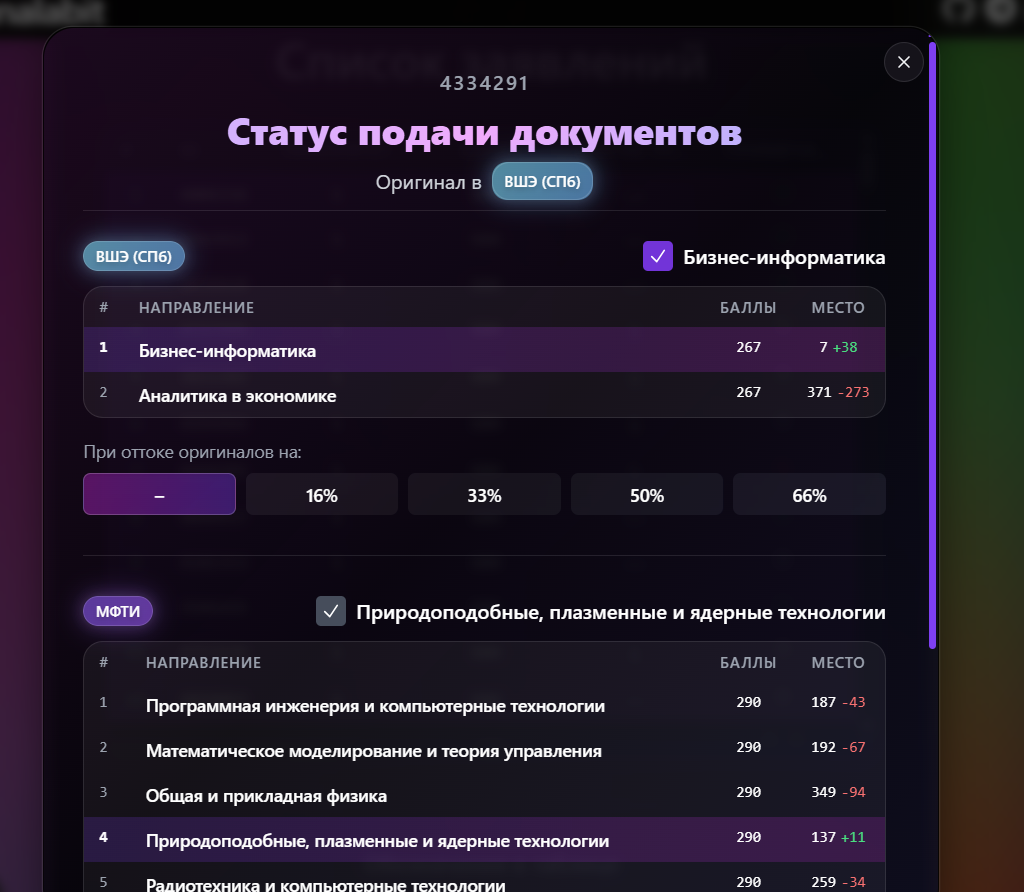Click the modal's purple vertical scrollbar
Viewport: 1024px width, 892px height.
933,345
